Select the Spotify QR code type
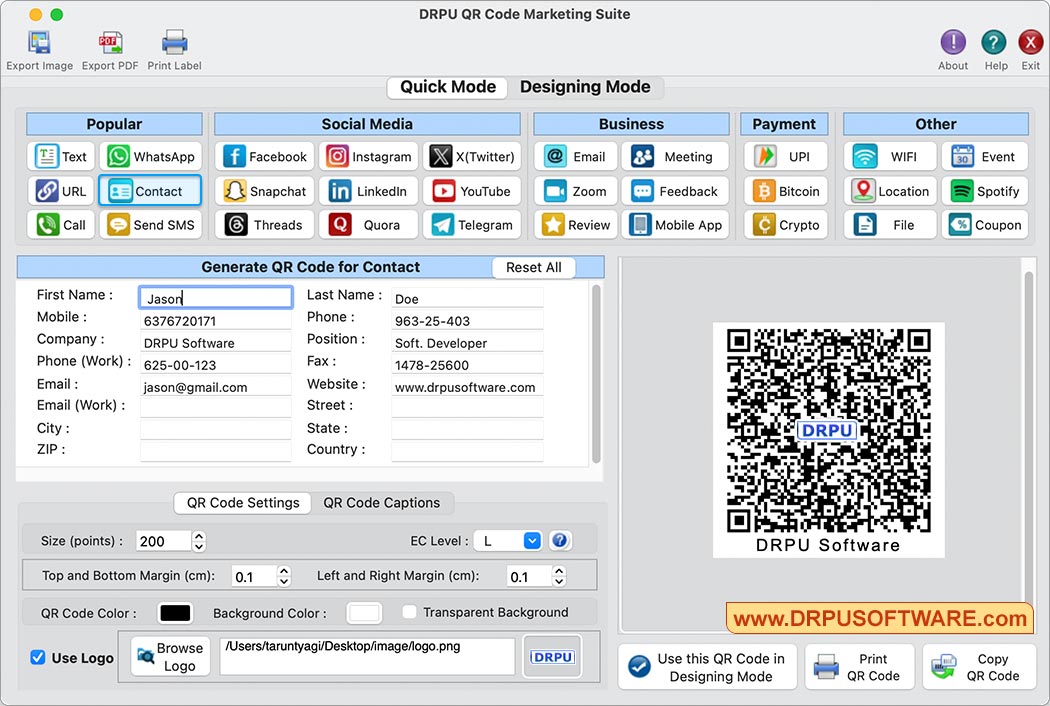Screen dimensions: 1050x706 pyautogui.click(x=984, y=190)
